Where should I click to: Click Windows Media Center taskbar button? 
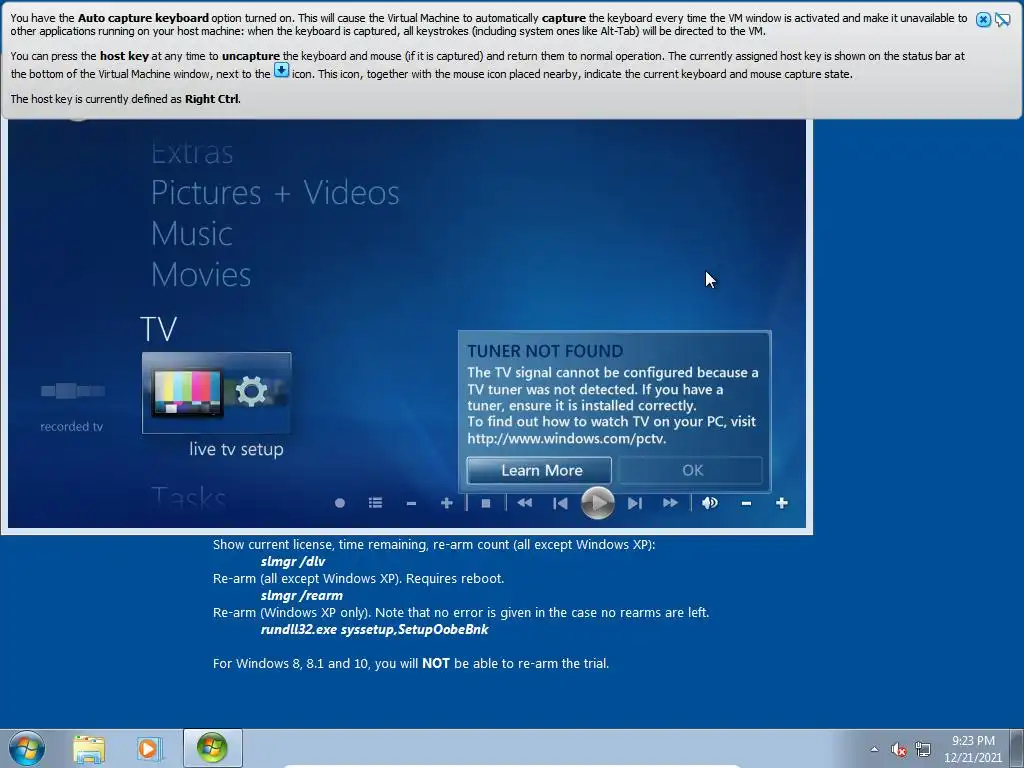click(212, 748)
